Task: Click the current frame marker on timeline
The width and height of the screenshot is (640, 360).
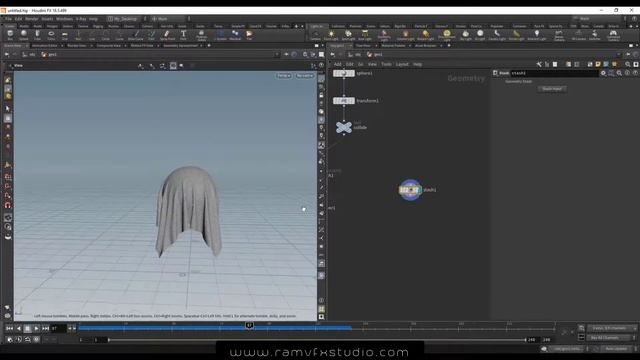Action: pyautogui.click(x=249, y=325)
